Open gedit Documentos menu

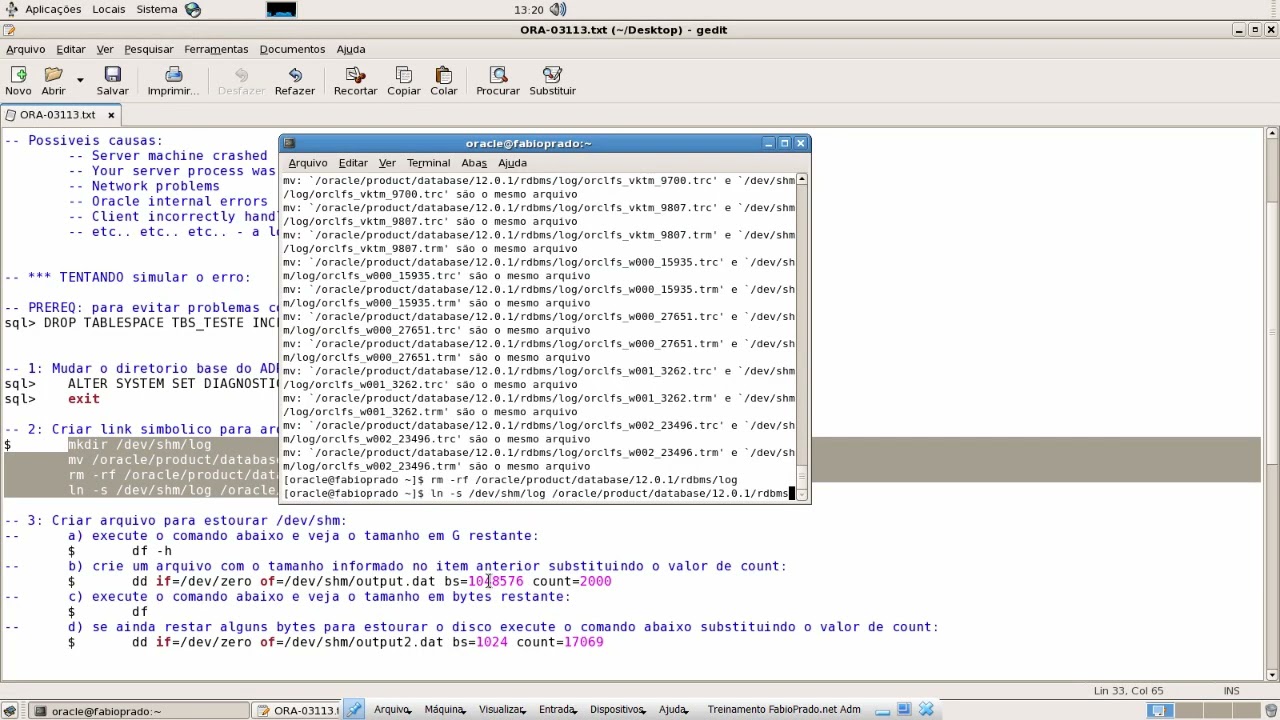pos(292,49)
